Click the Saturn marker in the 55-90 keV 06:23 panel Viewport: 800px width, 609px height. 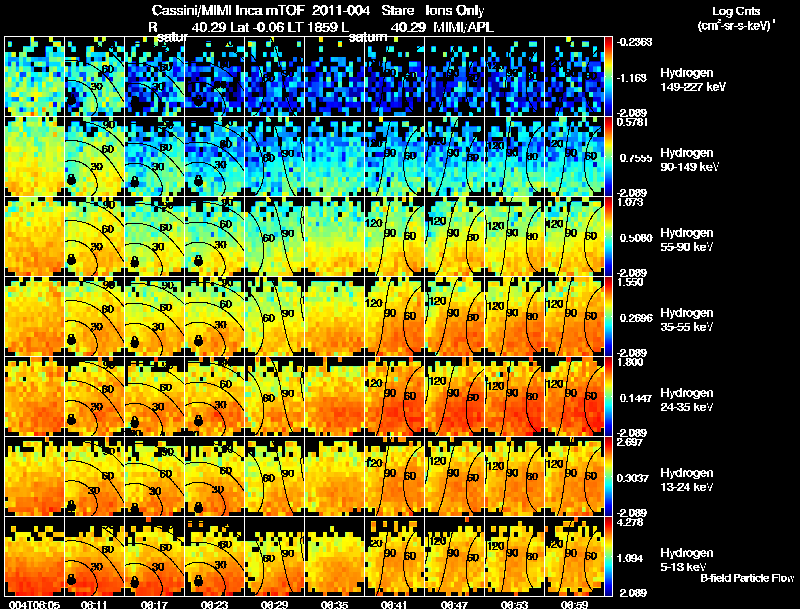coord(198,261)
